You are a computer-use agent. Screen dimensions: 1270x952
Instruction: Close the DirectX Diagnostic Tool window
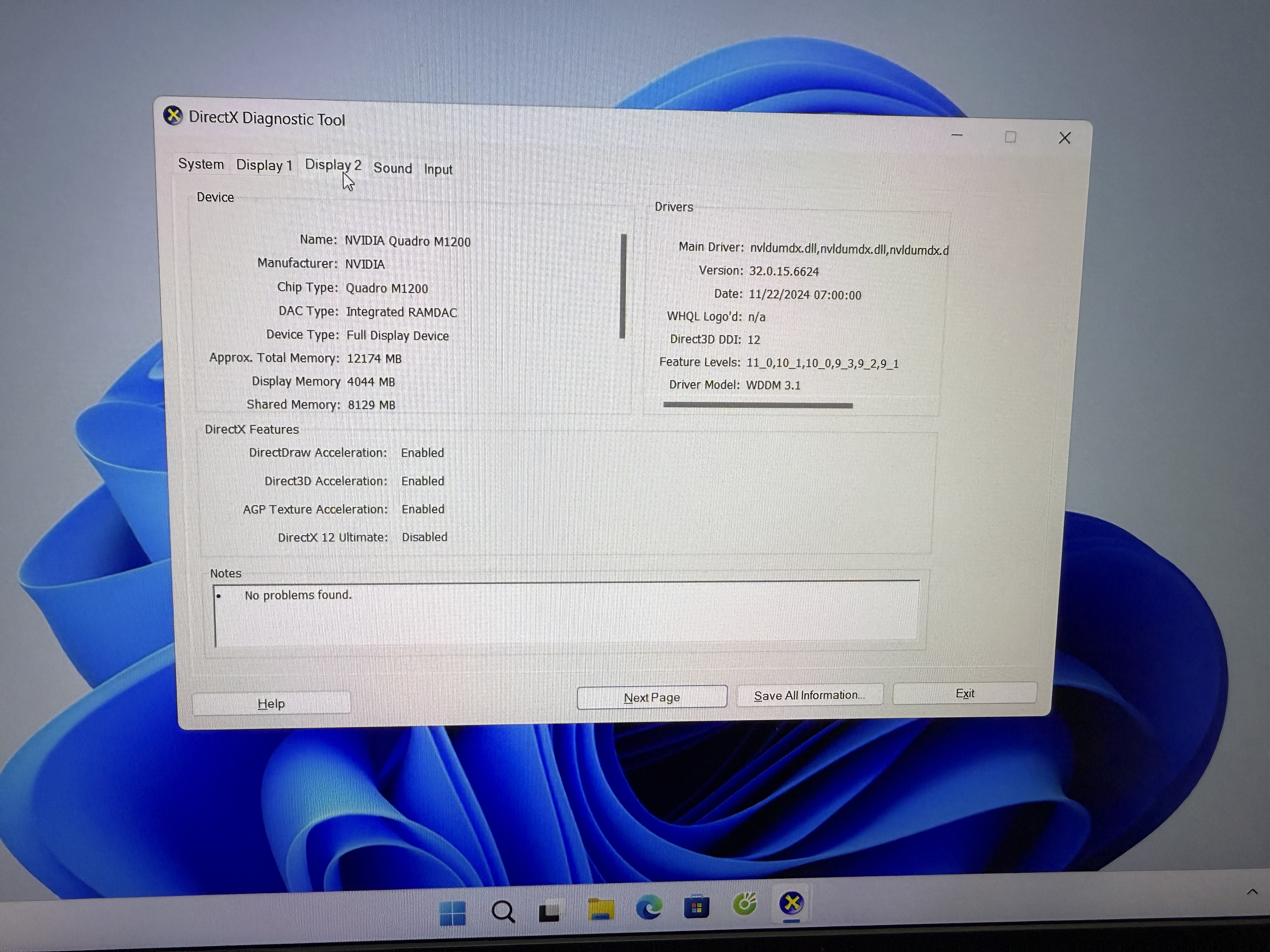click(x=1064, y=138)
